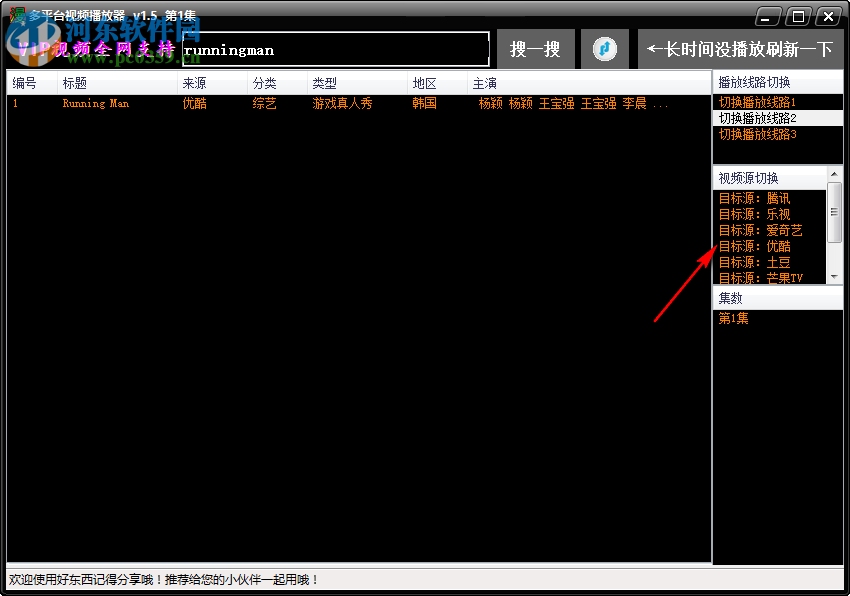Click the down arrow of the video source scrollbar
This screenshot has height=596, width=850.
click(834, 277)
